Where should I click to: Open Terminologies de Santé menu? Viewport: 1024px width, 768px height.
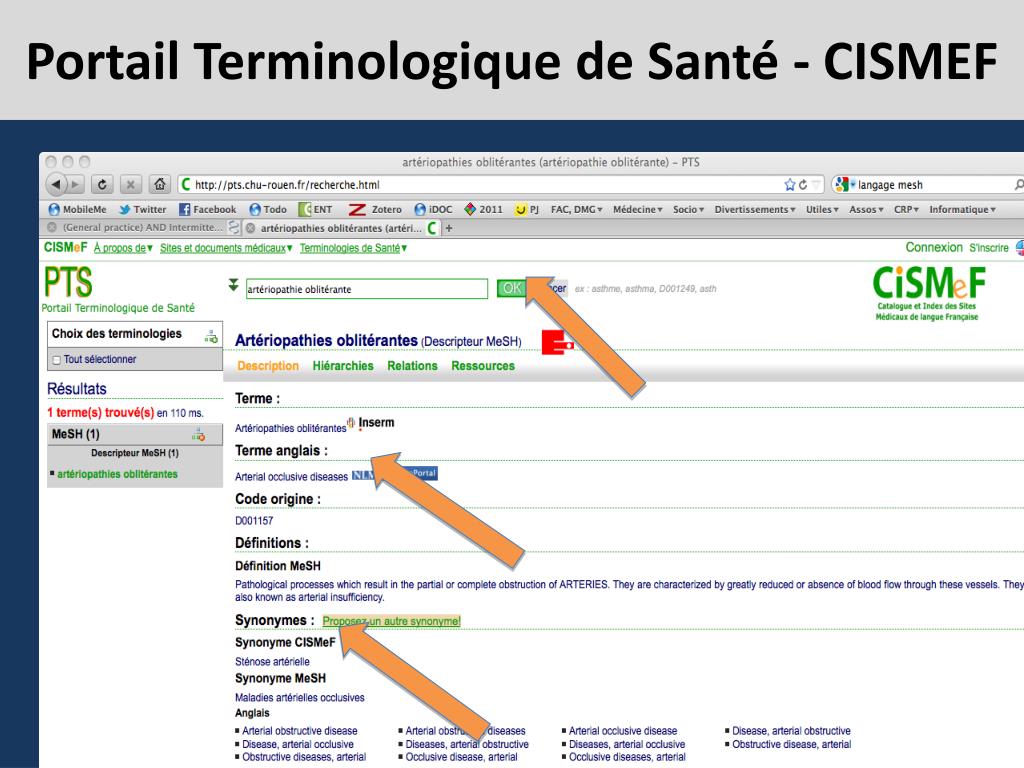tap(353, 248)
